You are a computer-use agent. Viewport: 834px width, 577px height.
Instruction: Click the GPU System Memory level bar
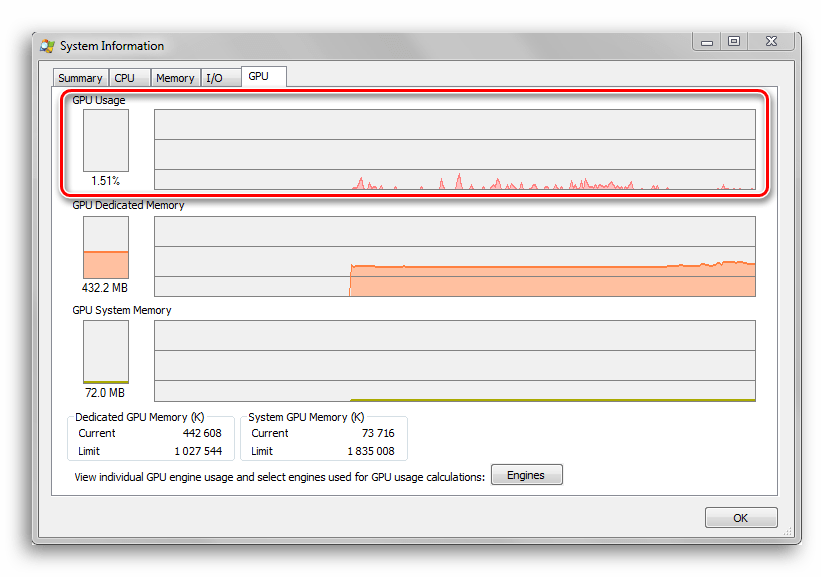pyautogui.click(x=106, y=352)
